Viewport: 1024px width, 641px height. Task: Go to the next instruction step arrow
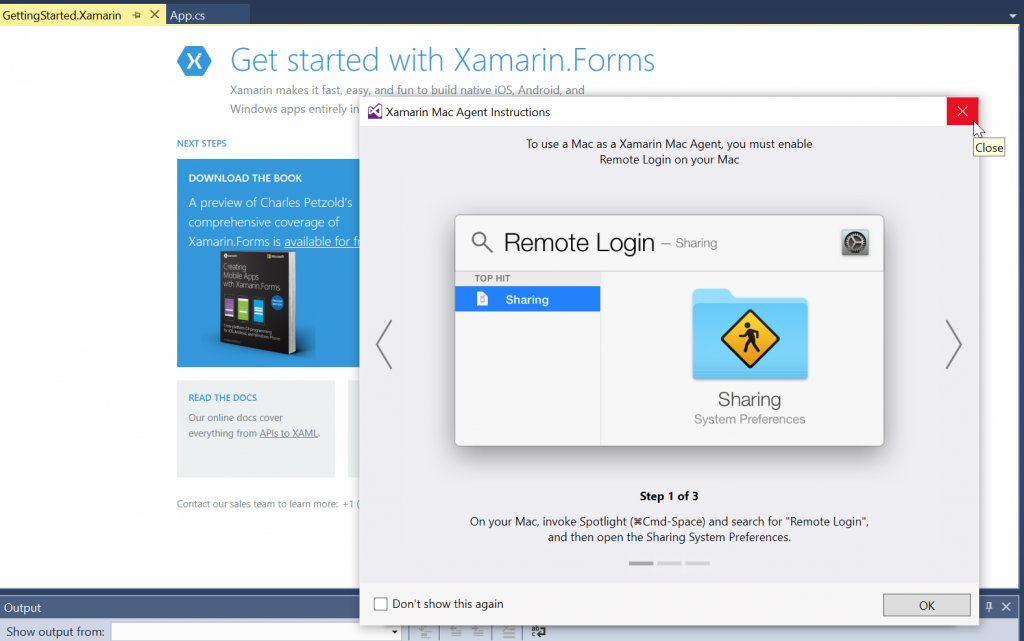pyautogui.click(x=953, y=344)
